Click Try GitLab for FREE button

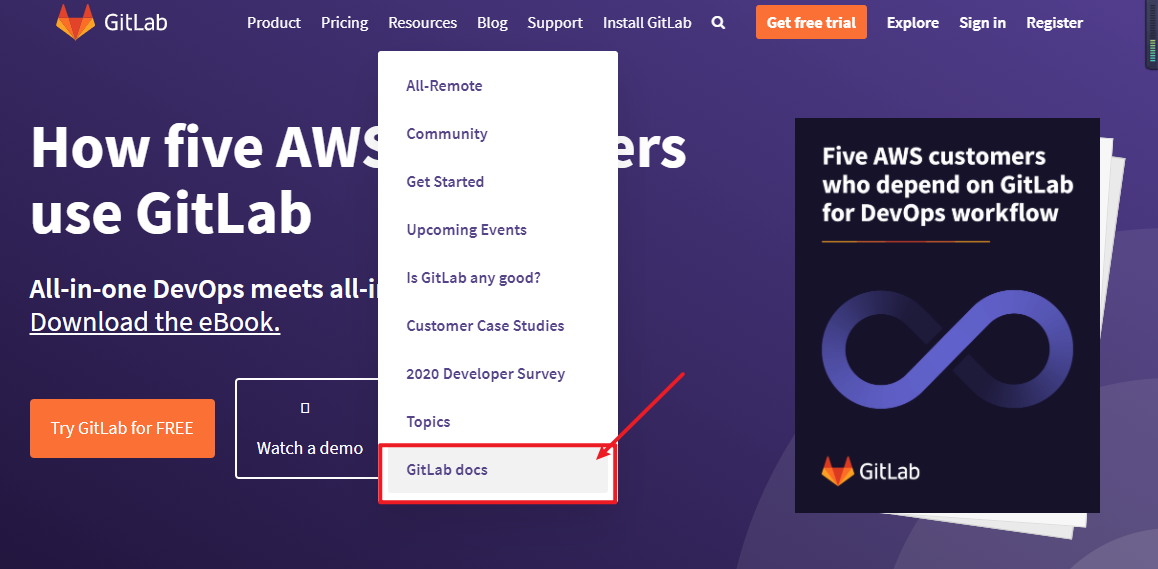123,429
